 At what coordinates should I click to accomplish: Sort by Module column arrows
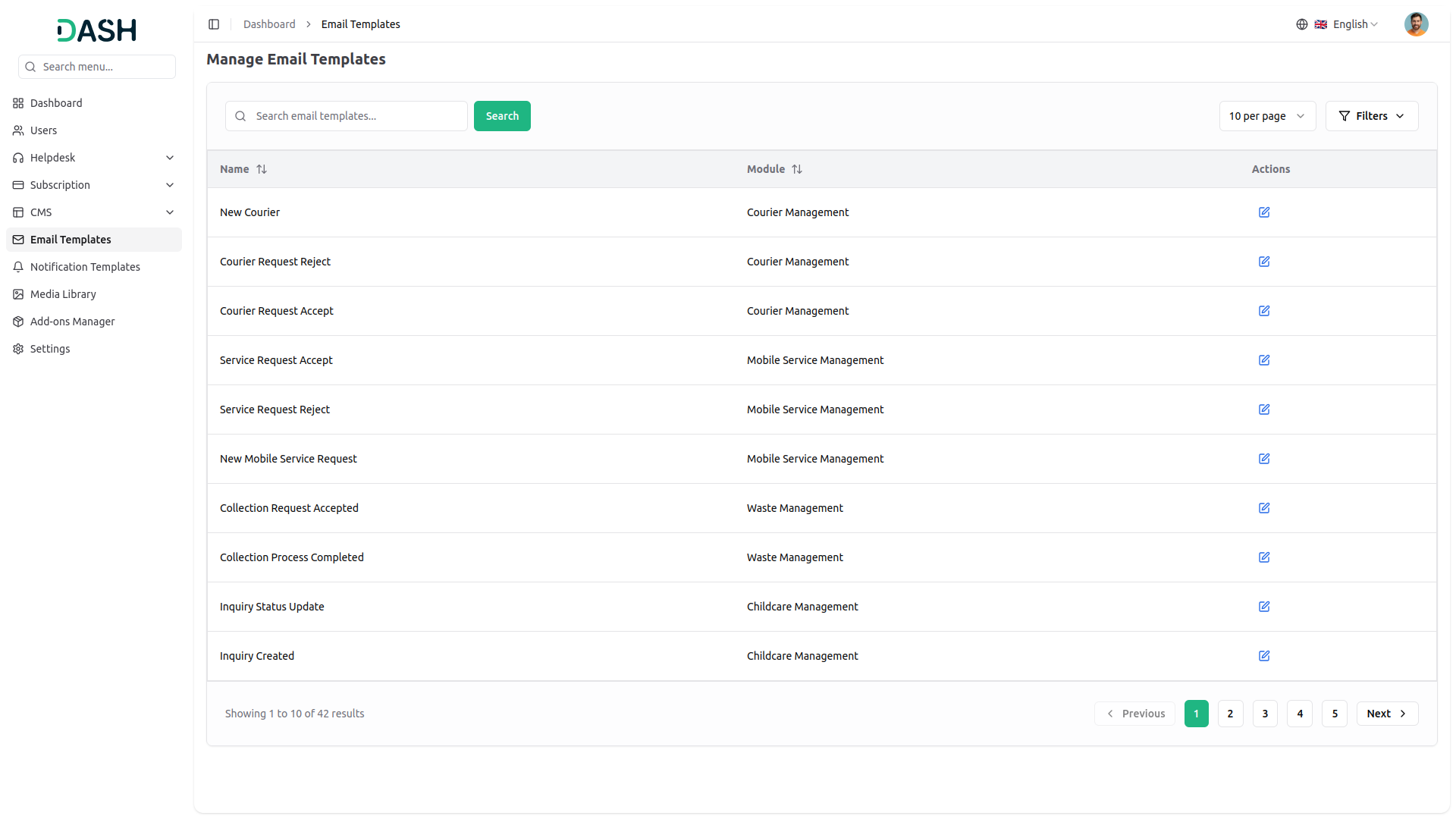coord(797,169)
